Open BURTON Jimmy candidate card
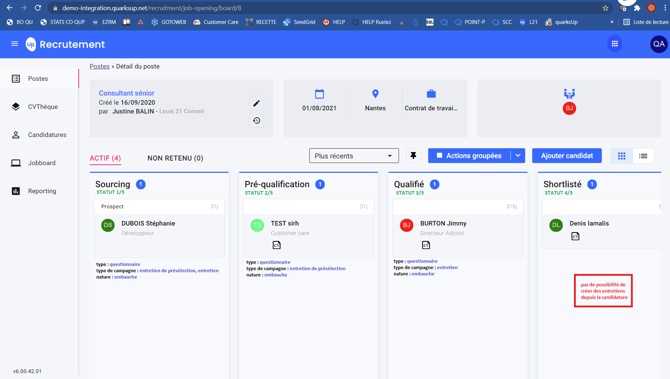 click(x=458, y=228)
